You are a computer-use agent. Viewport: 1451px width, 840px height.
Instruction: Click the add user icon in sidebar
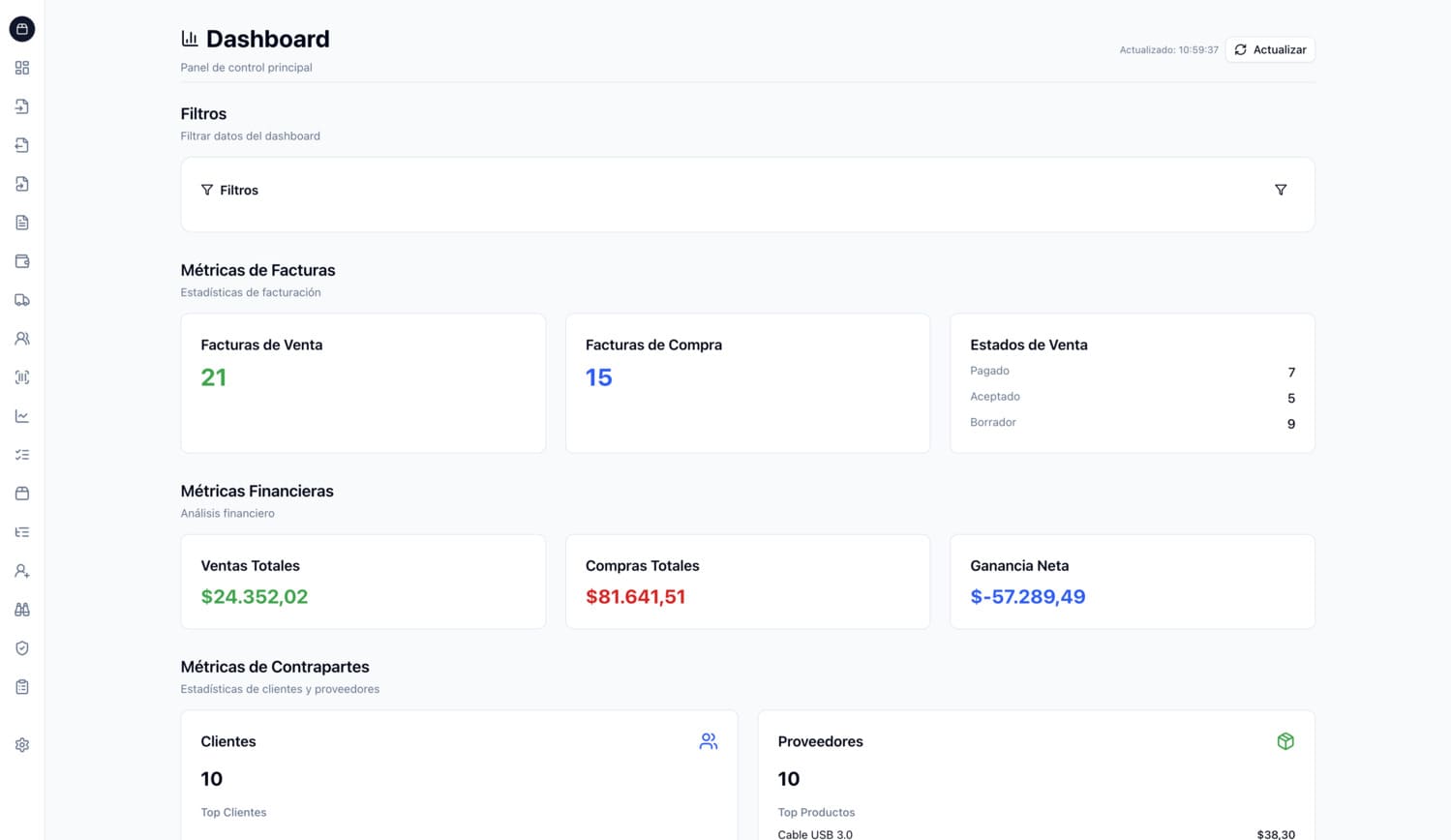(x=22, y=571)
